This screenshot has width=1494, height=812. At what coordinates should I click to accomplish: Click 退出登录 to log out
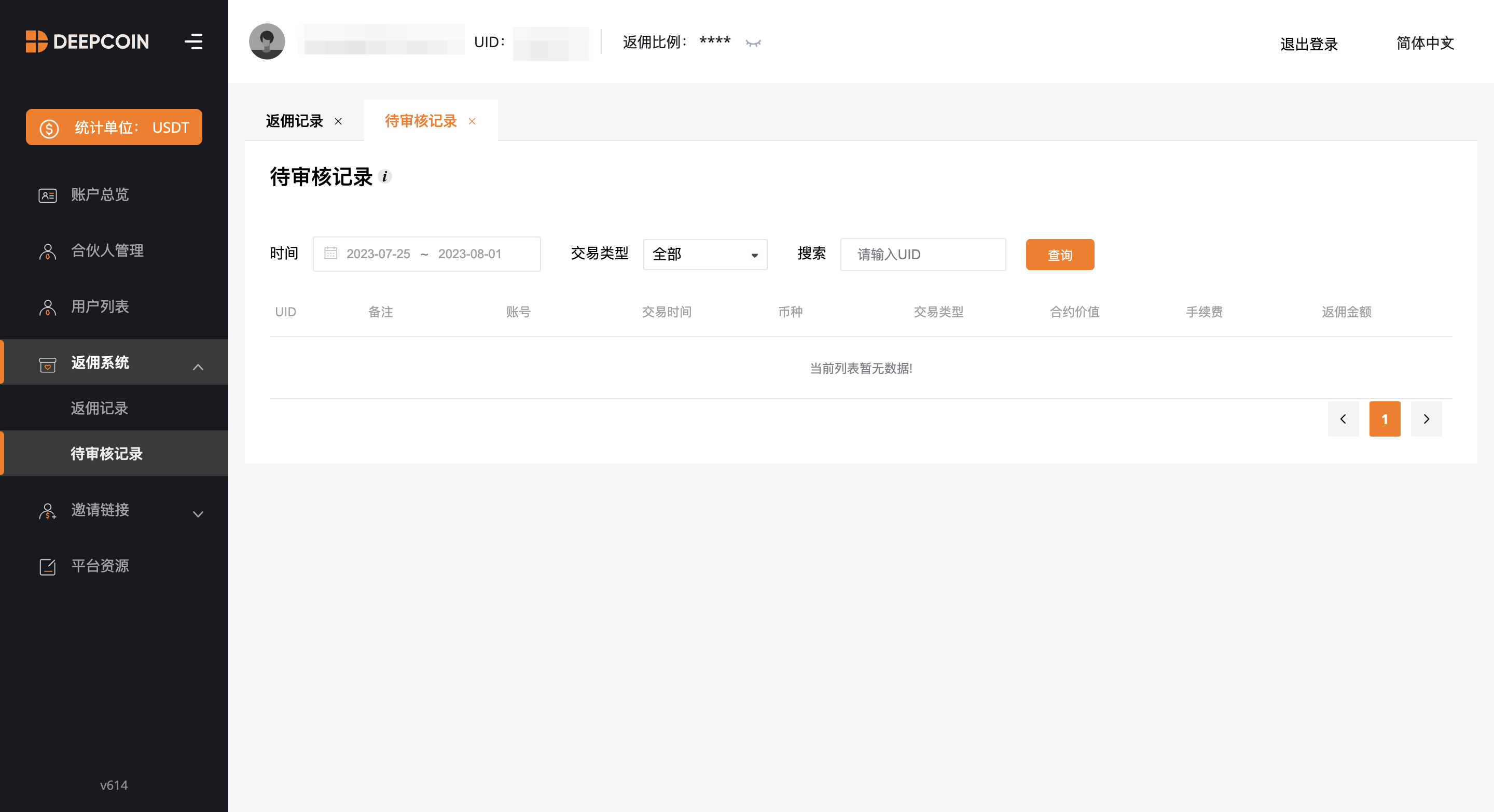pos(1308,44)
